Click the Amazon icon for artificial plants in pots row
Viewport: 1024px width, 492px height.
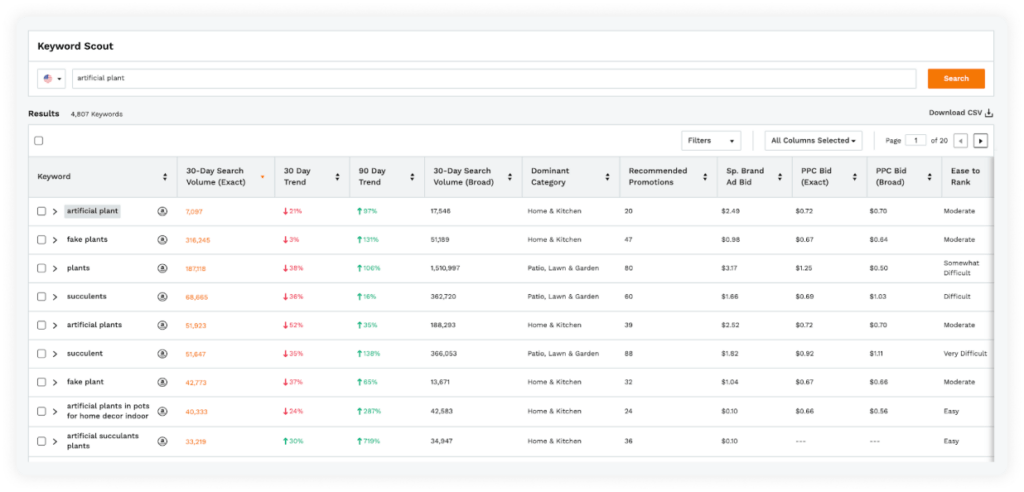162,411
